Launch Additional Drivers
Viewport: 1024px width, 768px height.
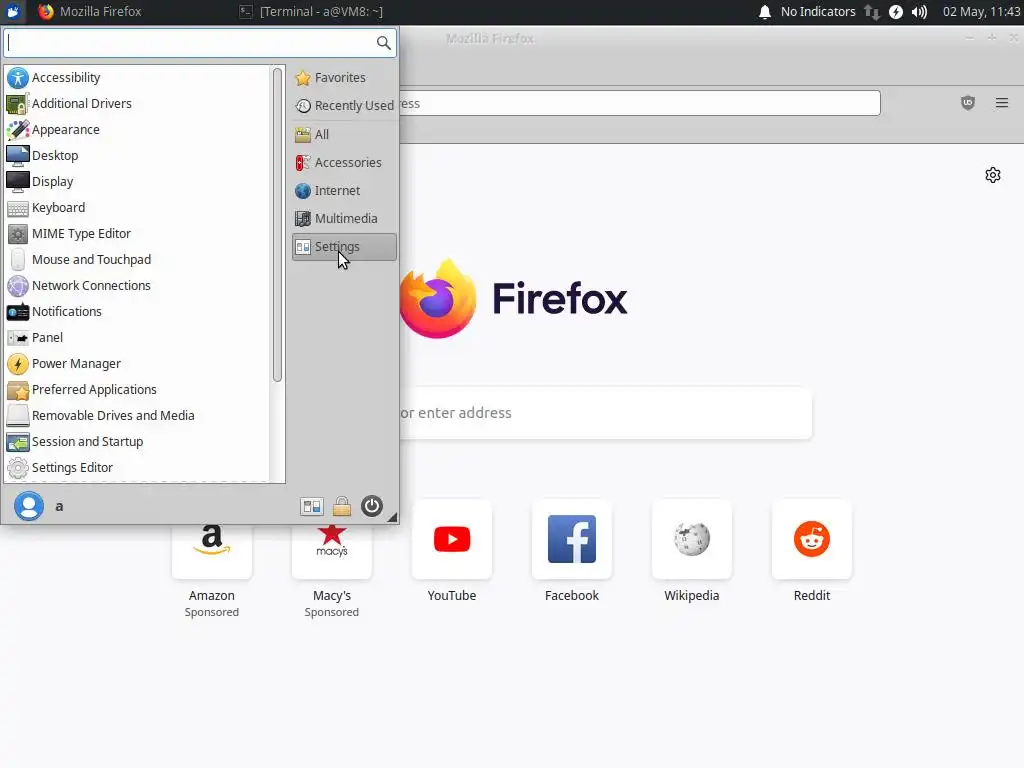point(137,104)
